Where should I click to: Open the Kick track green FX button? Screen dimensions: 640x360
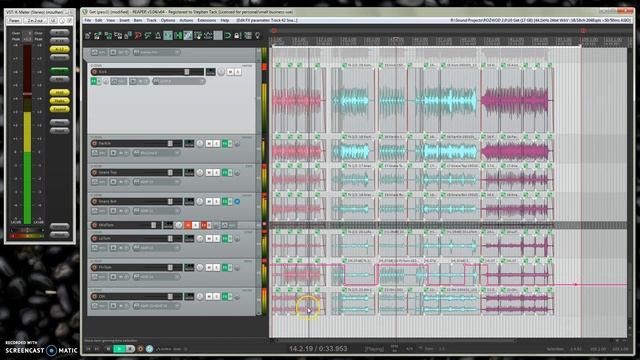point(94,82)
